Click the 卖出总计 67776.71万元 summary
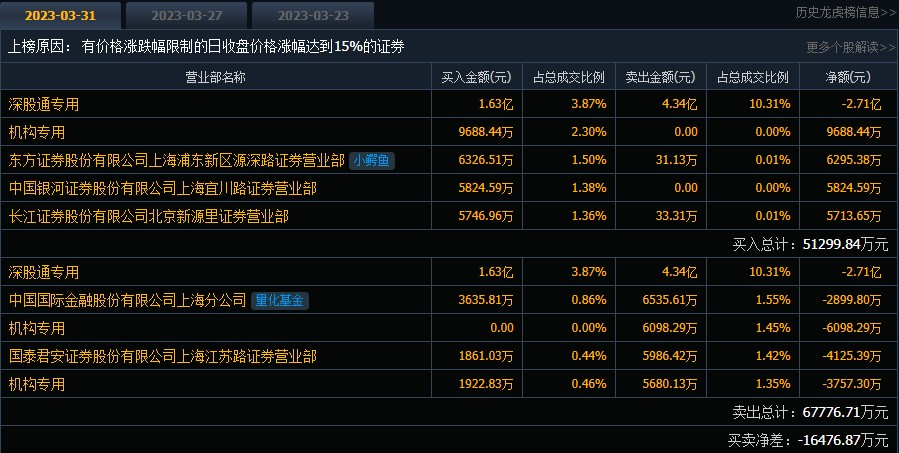The height and width of the screenshot is (453, 899). coord(810,412)
